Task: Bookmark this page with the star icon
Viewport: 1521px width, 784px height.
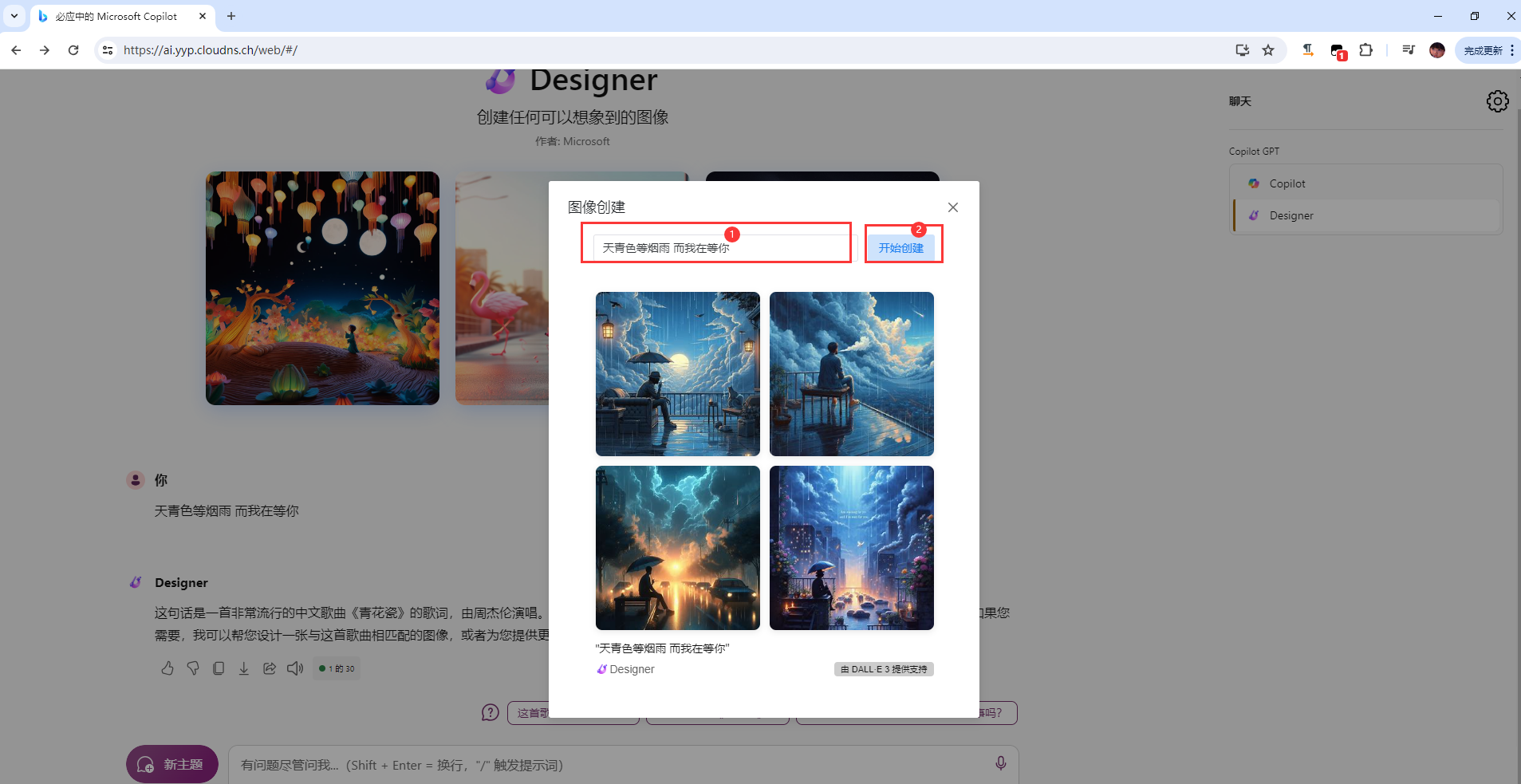Action: [1268, 50]
